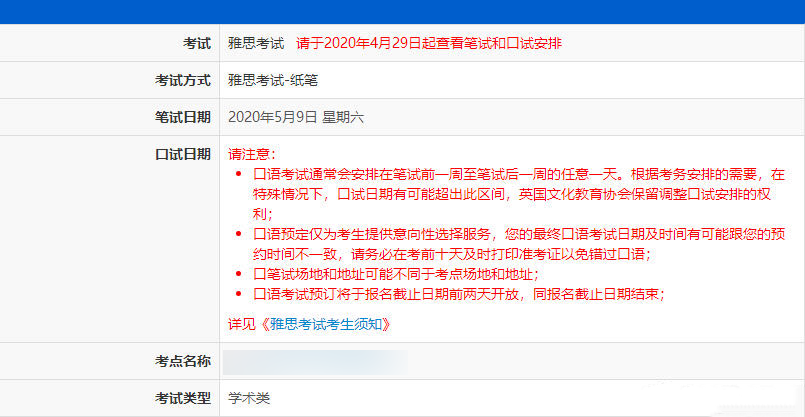Viewport: 805px width, 417px height.
Task: Click the 考点名称 row label
Action: (x=183, y=361)
